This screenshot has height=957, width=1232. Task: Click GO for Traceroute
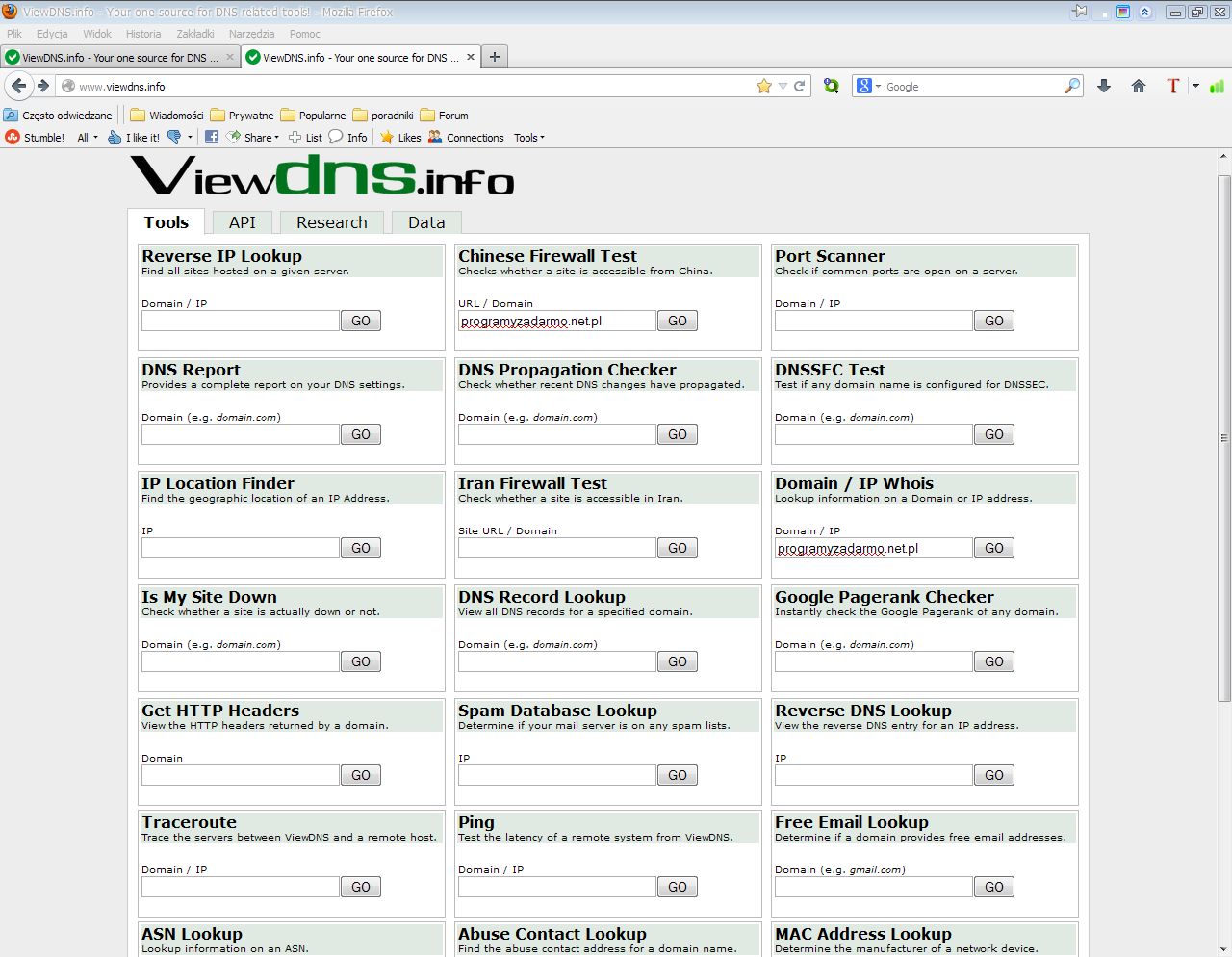(x=361, y=887)
